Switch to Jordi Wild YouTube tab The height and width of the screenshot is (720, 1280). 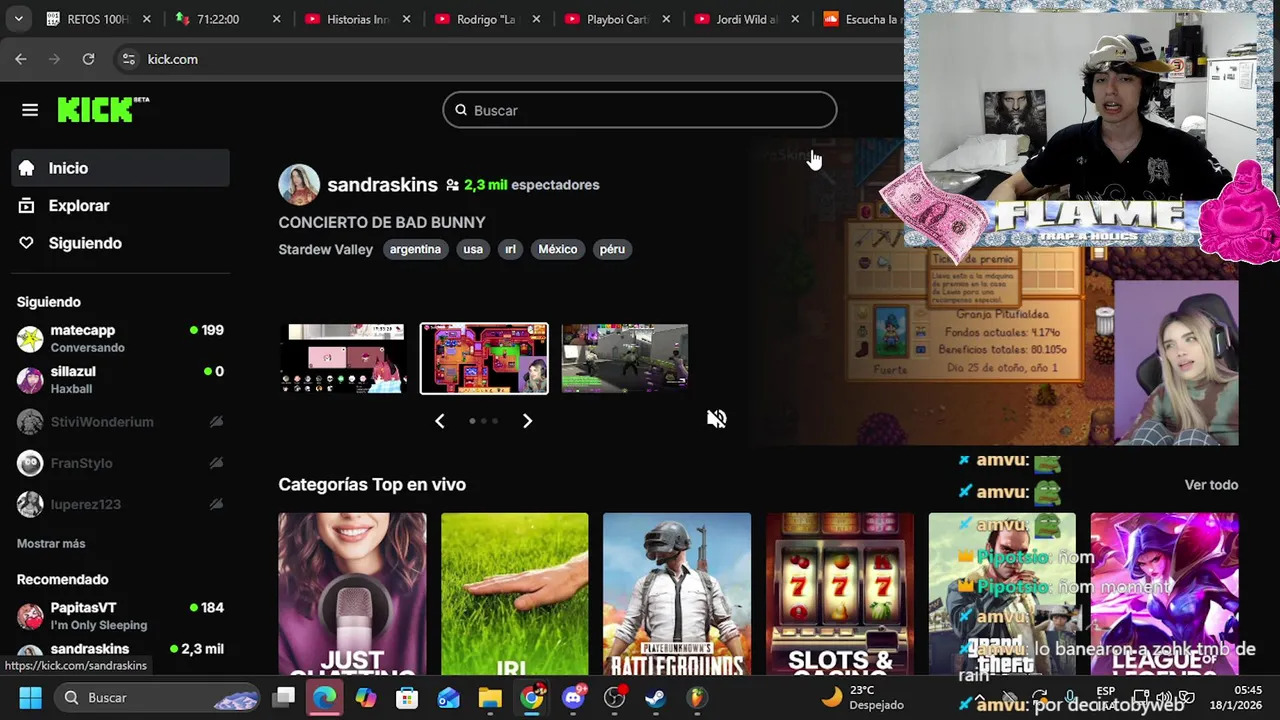pyautogui.click(x=747, y=19)
